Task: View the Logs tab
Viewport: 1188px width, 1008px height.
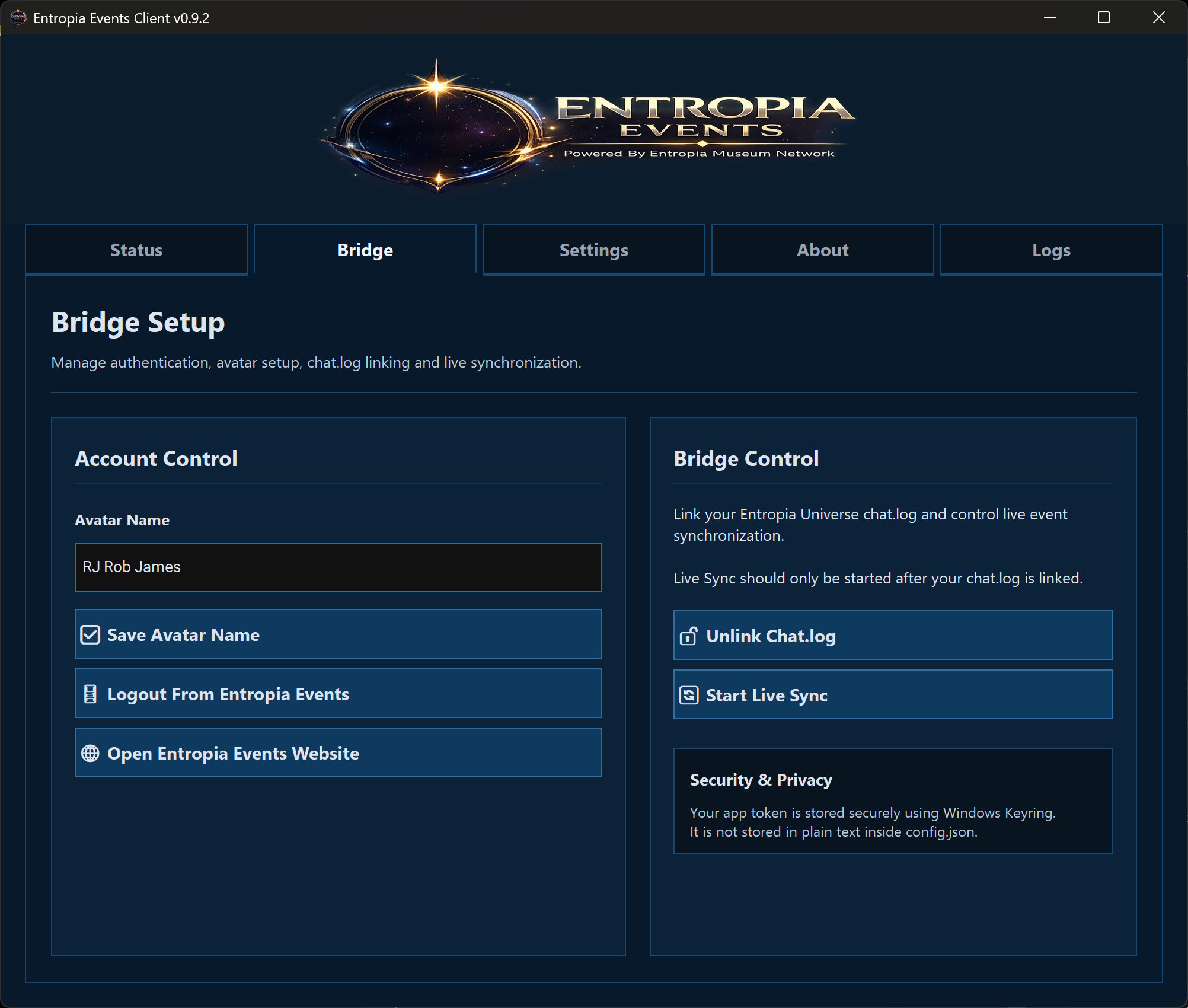Action: click(1052, 250)
